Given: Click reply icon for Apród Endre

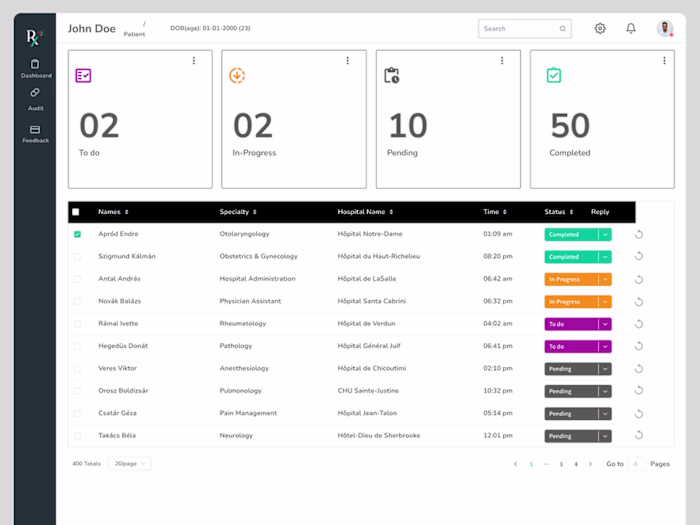Looking at the screenshot, I should tap(639, 234).
